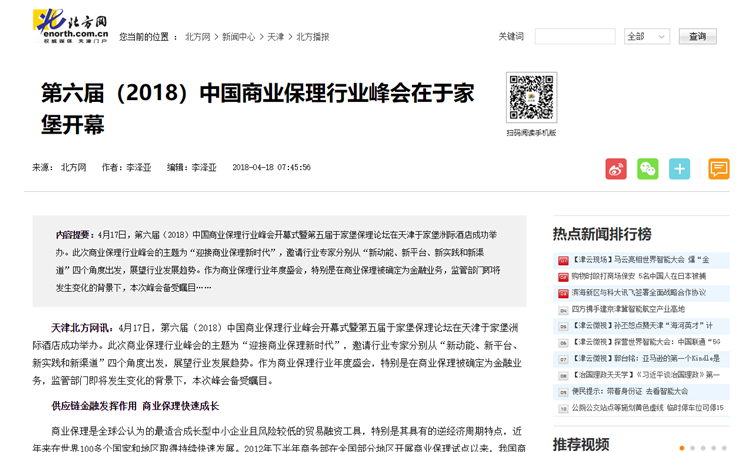The width and height of the screenshot is (750, 452).
Task: Go to 北方网 in breadcrumb
Action: tap(197, 37)
